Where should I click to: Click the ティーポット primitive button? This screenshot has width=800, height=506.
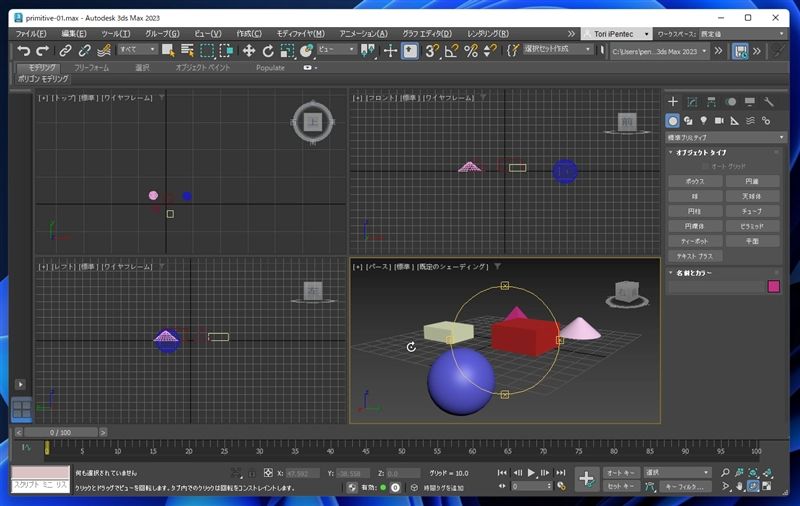coord(695,241)
